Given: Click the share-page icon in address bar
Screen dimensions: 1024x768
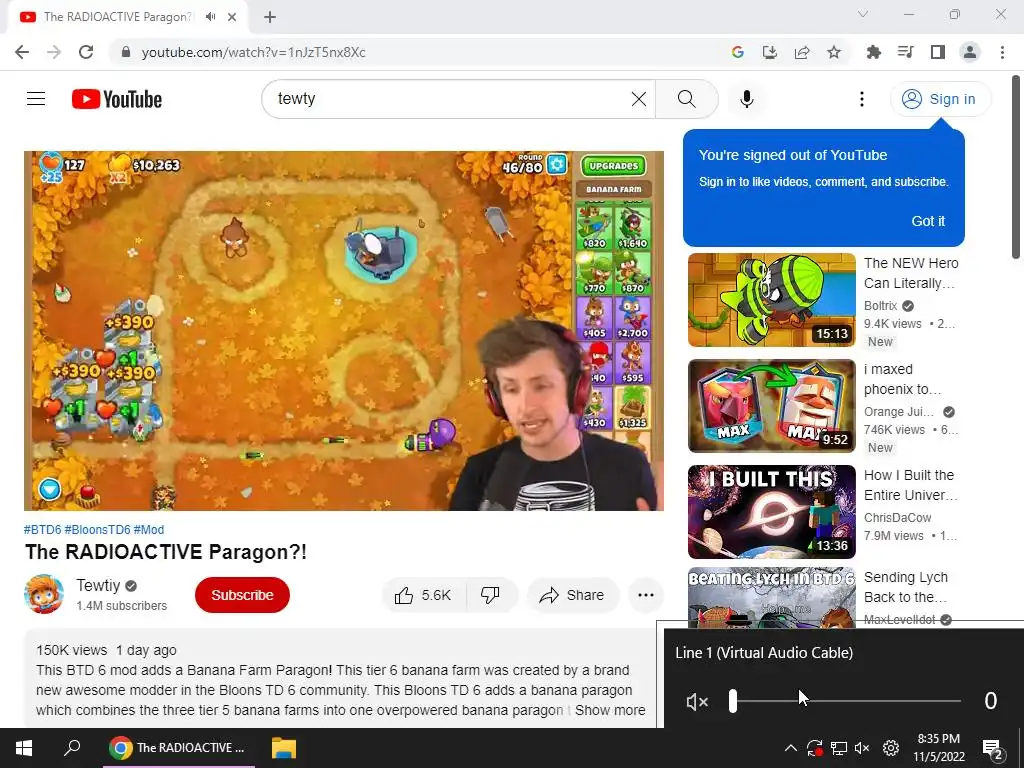Looking at the screenshot, I should [x=802, y=52].
